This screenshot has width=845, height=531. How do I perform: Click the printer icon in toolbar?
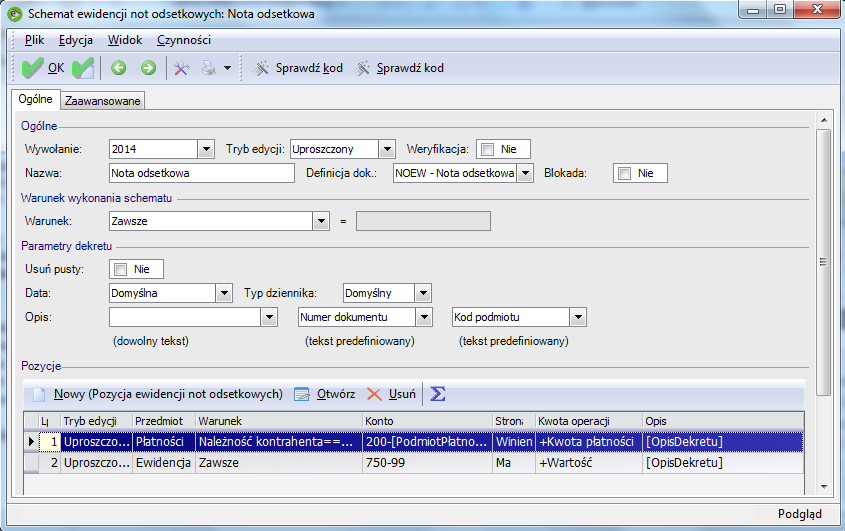click(209, 68)
